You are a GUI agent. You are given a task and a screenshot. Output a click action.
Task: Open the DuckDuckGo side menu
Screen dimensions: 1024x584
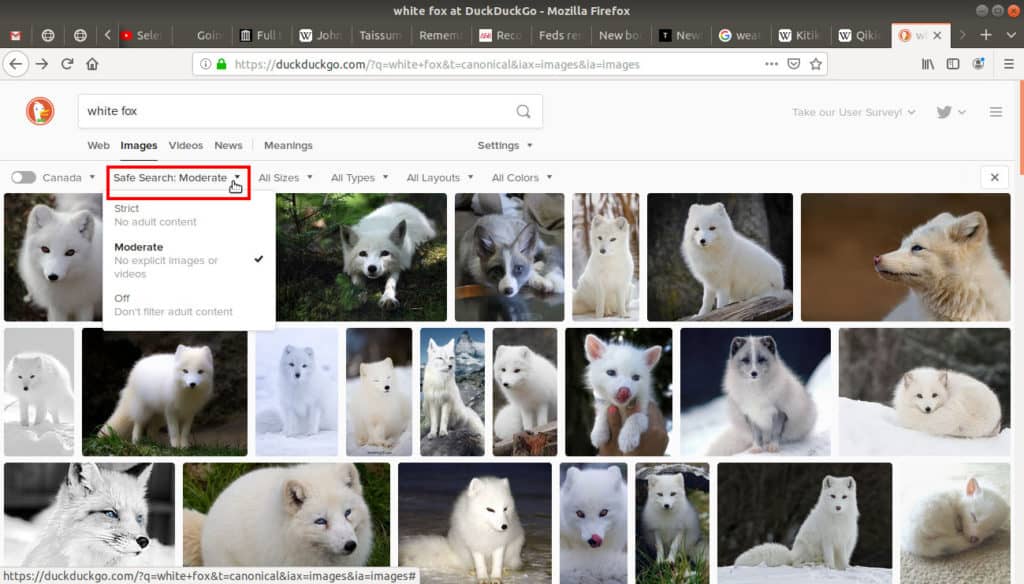[995, 112]
